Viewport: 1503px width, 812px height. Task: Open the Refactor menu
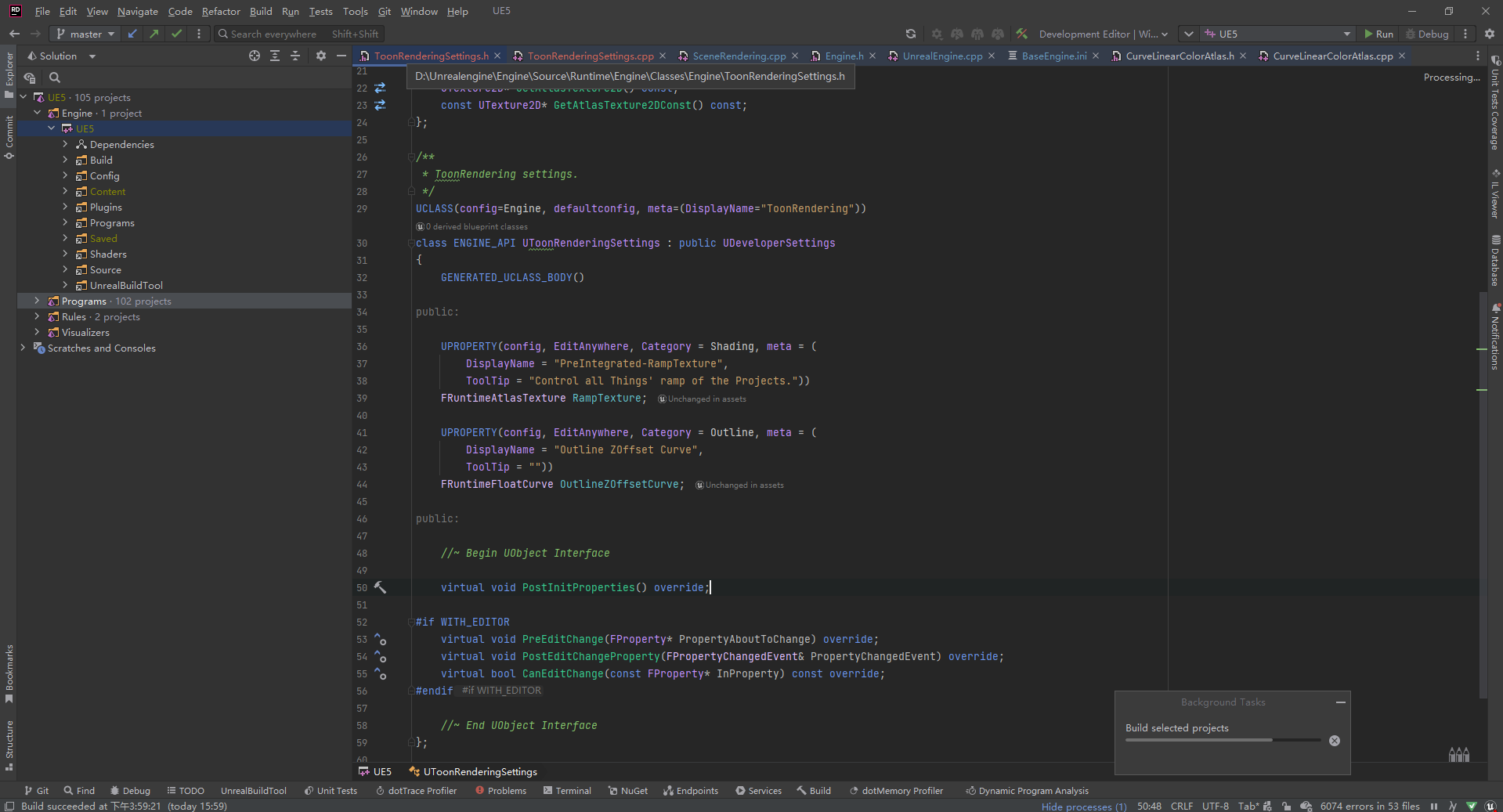tap(220, 11)
